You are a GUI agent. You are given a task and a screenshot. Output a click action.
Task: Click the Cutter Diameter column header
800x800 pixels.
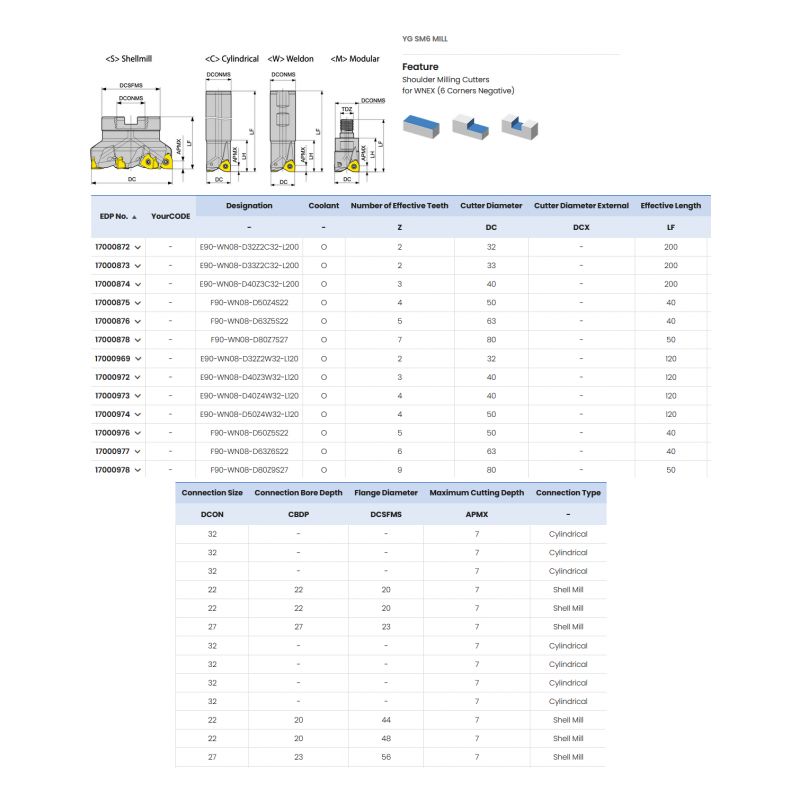pos(491,206)
